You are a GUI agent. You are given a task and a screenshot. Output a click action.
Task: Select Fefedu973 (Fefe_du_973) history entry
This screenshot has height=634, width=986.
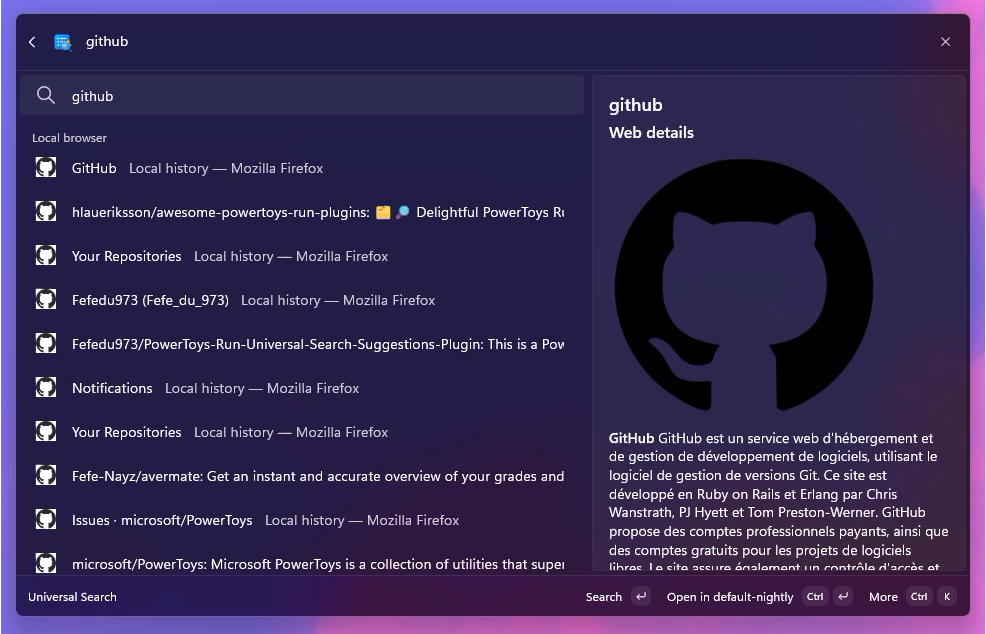click(302, 300)
